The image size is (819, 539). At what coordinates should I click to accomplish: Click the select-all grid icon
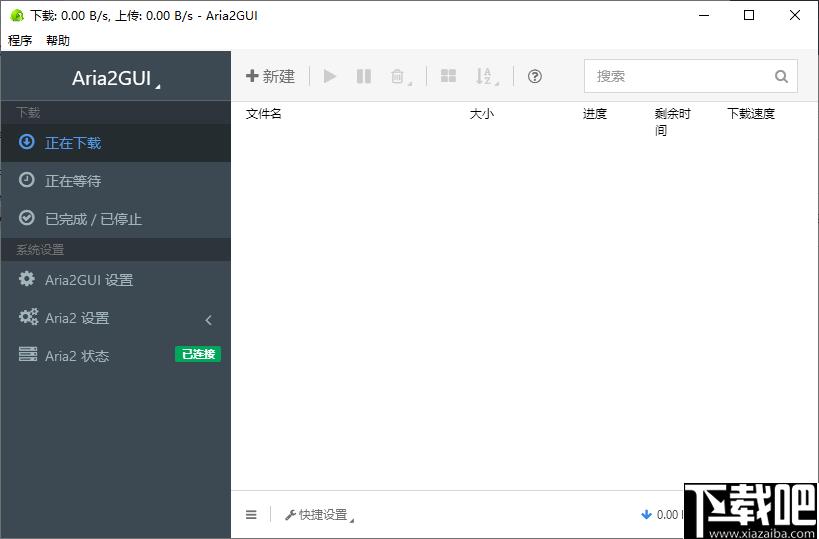[x=448, y=76]
